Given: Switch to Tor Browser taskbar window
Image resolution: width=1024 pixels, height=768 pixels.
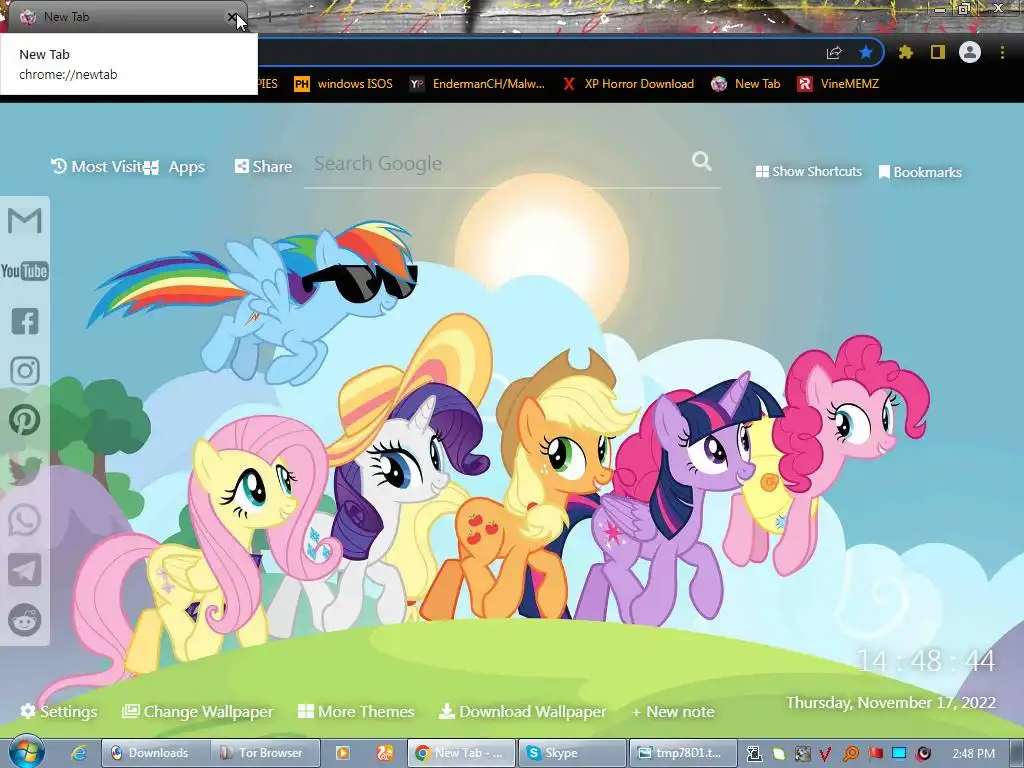Looking at the screenshot, I should [266, 753].
